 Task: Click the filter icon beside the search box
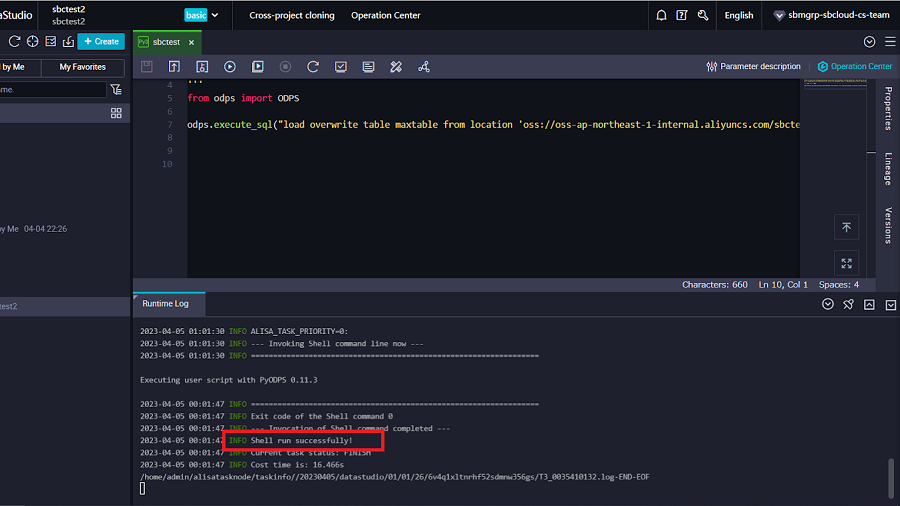point(116,90)
